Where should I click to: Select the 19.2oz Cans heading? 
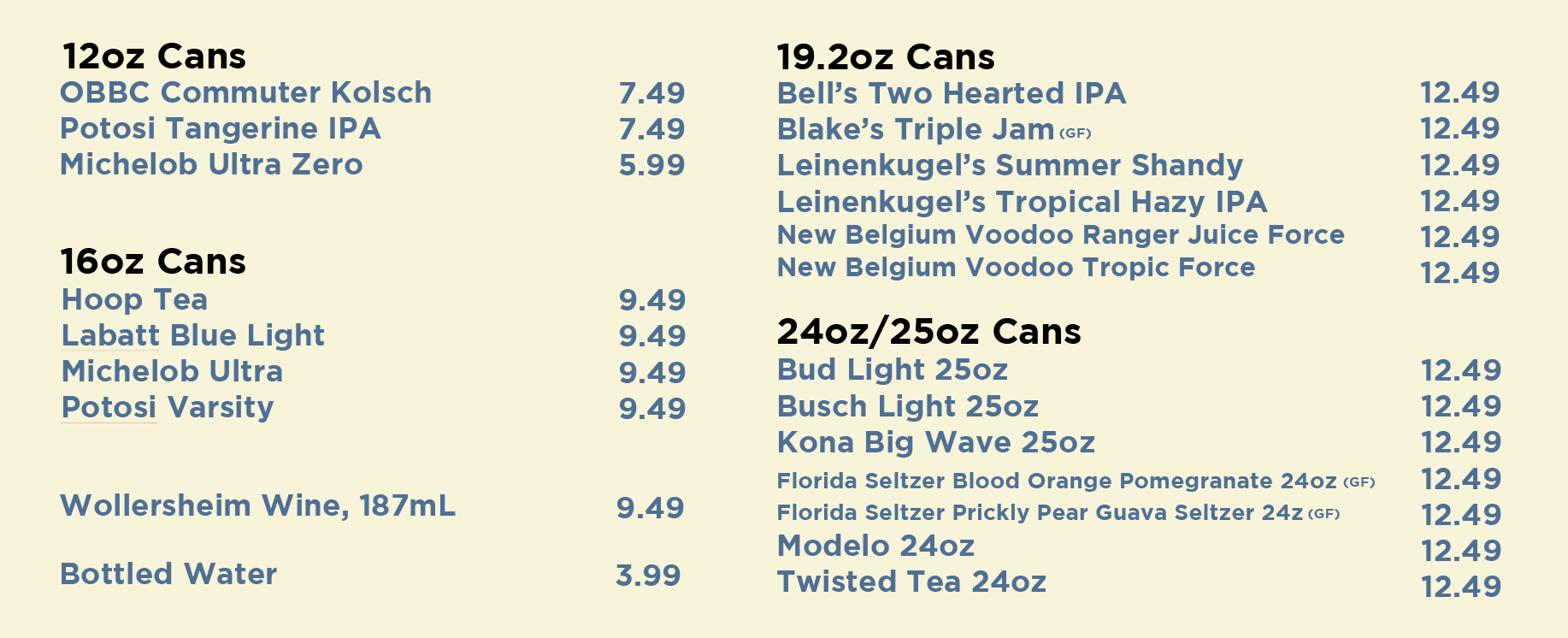(886, 57)
